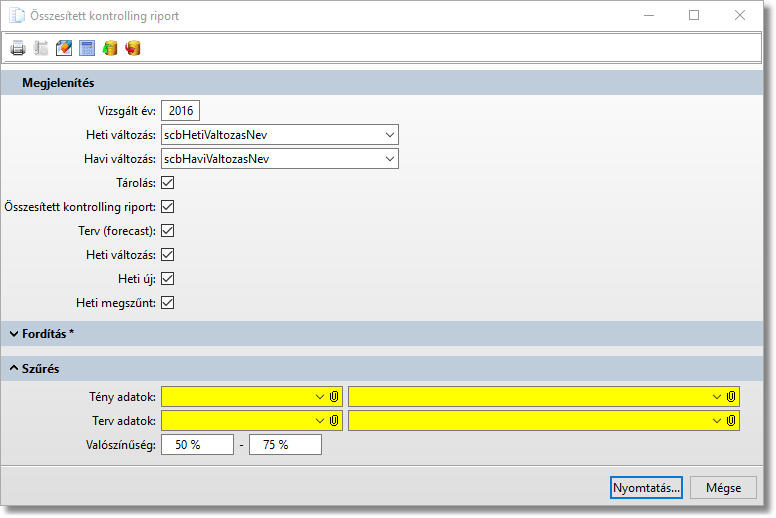Close the Összesített kontrolling riport window
The width and height of the screenshot is (776, 518).
point(740,15)
